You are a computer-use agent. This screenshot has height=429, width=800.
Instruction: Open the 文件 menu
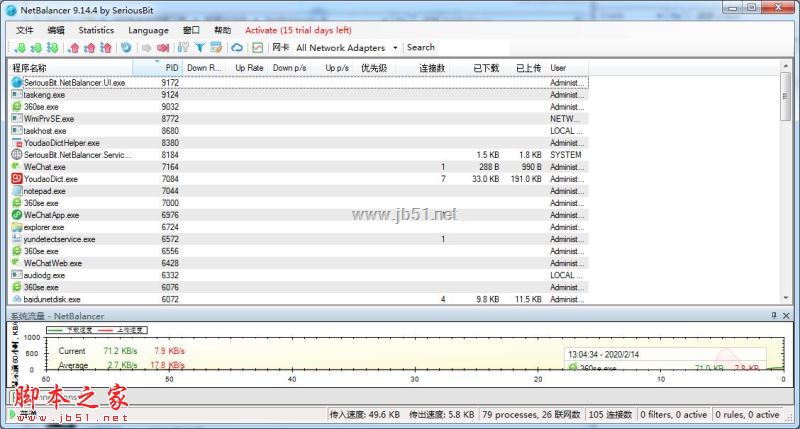click(x=24, y=30)
